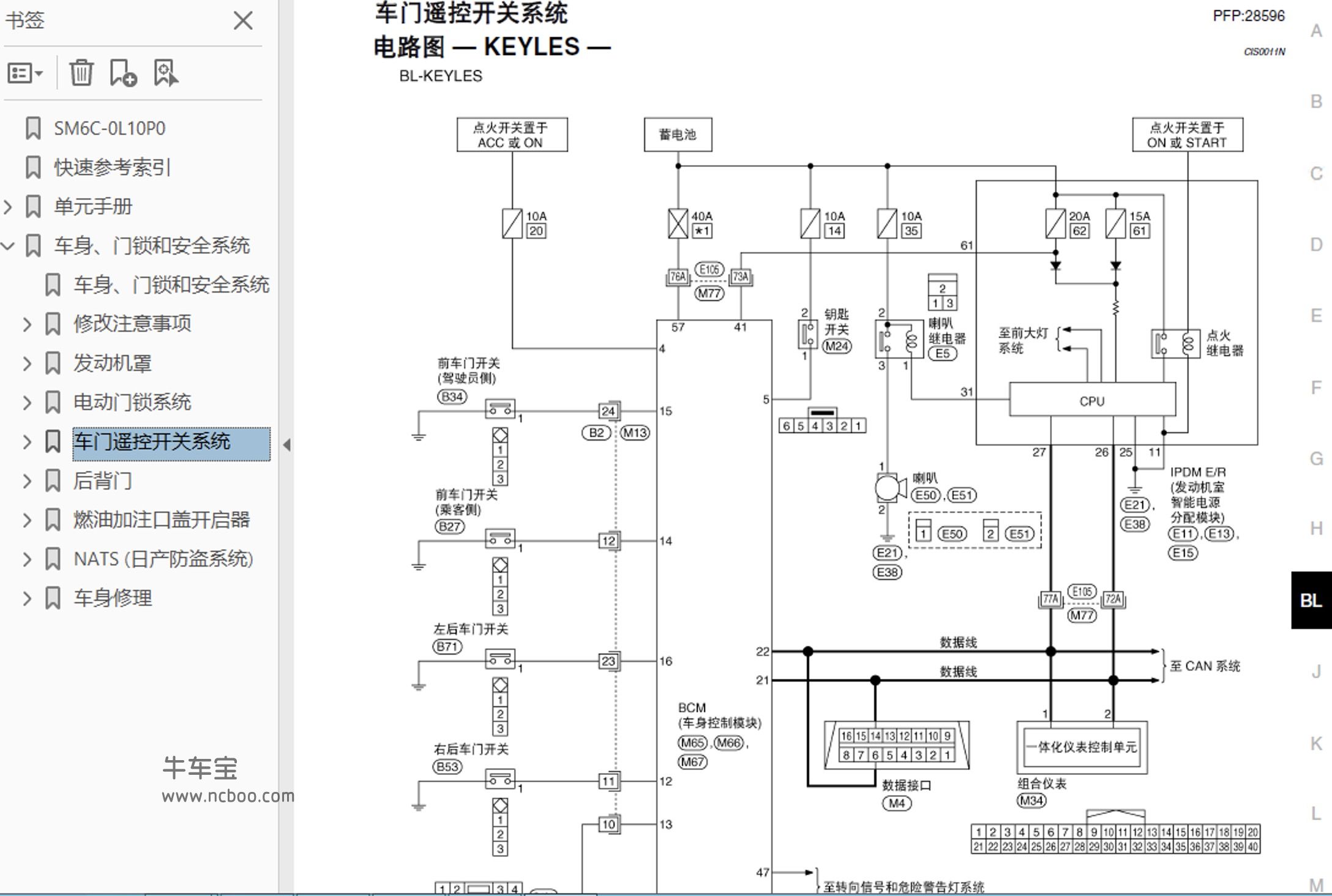
Task: Add a new bookmark
Action: coord(123,73)
